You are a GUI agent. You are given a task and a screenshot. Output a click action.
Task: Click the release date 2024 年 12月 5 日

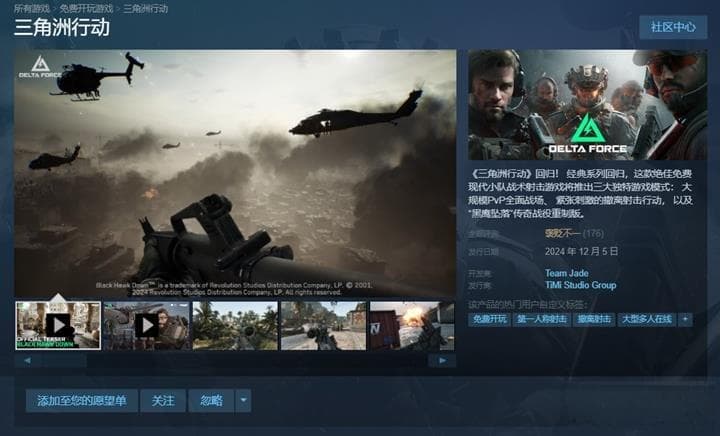pyautogui.click(x=581, y=252)
